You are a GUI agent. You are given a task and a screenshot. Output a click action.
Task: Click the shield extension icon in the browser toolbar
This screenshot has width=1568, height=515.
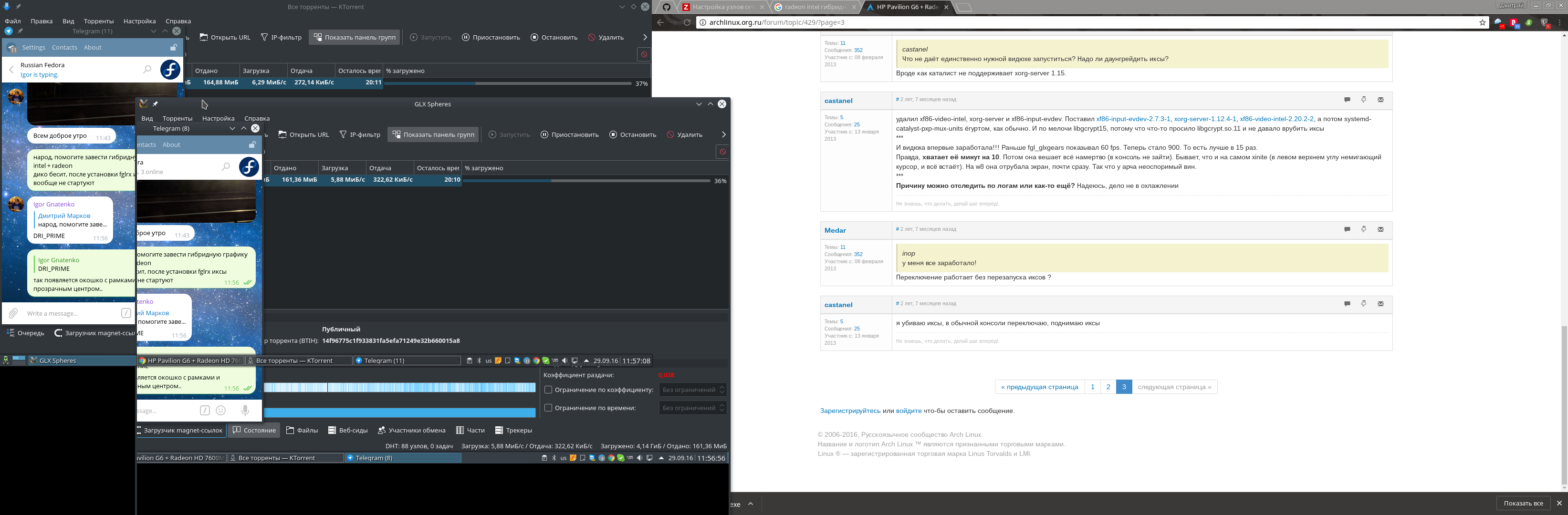1545,23
